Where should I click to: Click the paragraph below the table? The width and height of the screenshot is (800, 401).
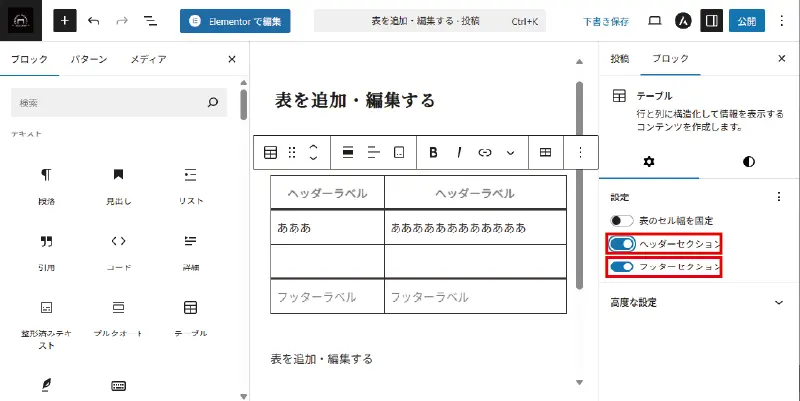point(321,359)
